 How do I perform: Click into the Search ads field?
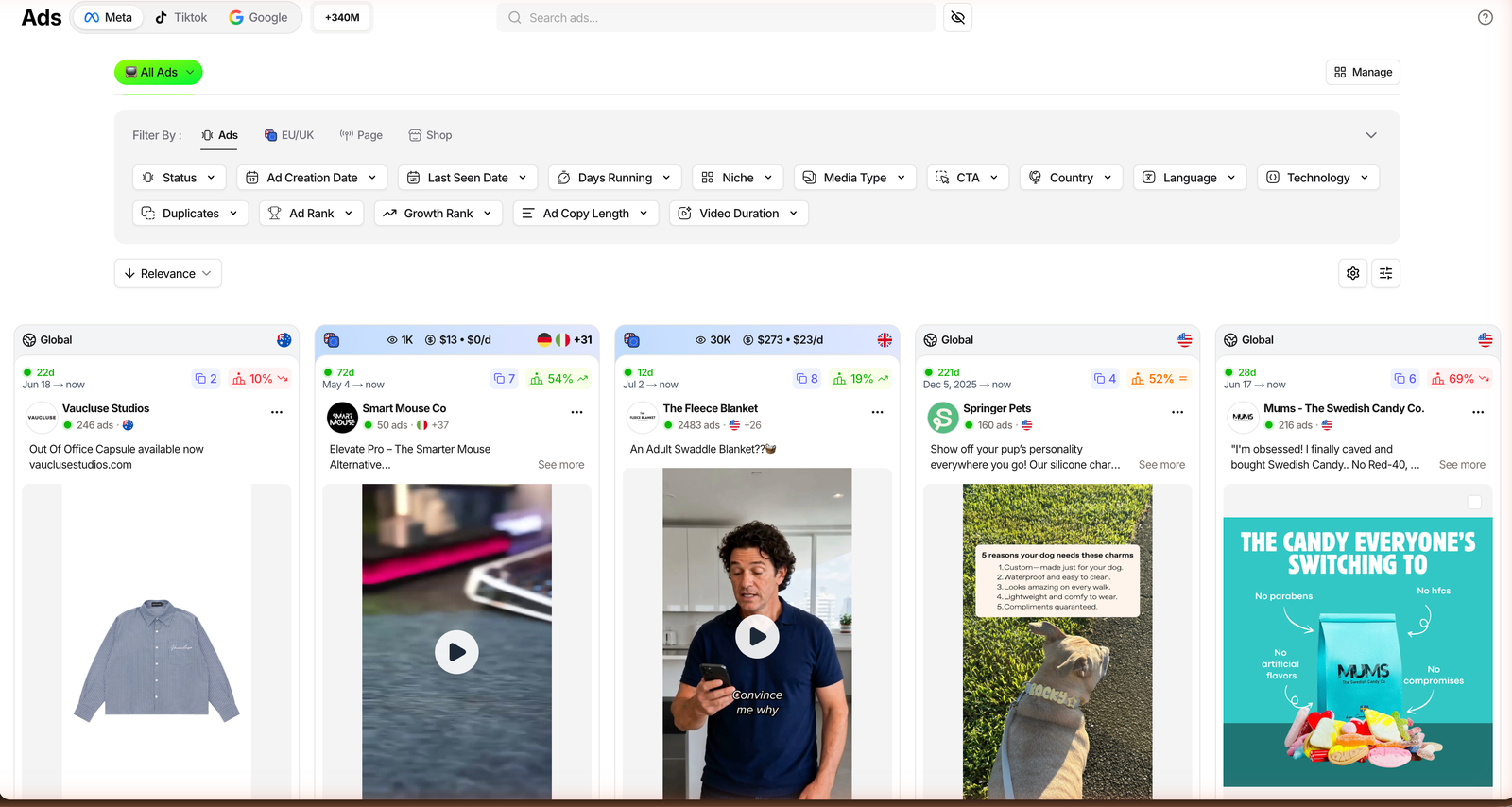pyautogui.click(x=716, y=17)
